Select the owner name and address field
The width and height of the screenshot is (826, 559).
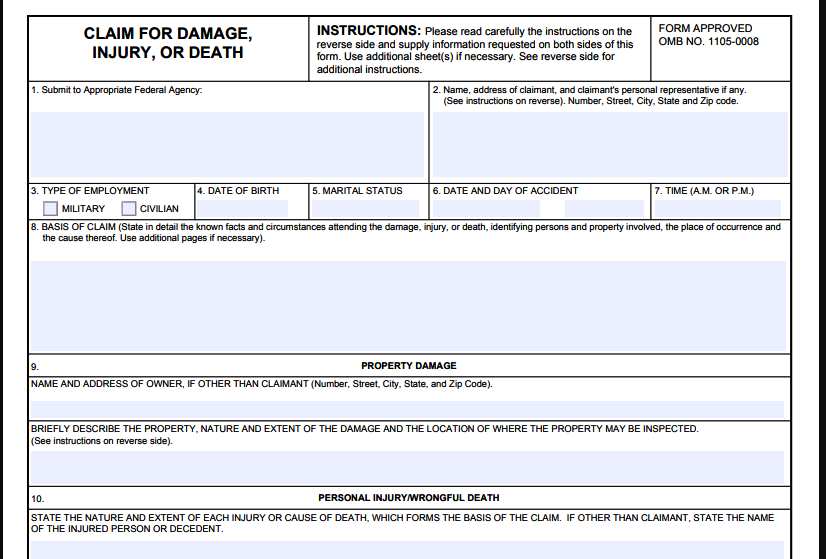[408, 410]
